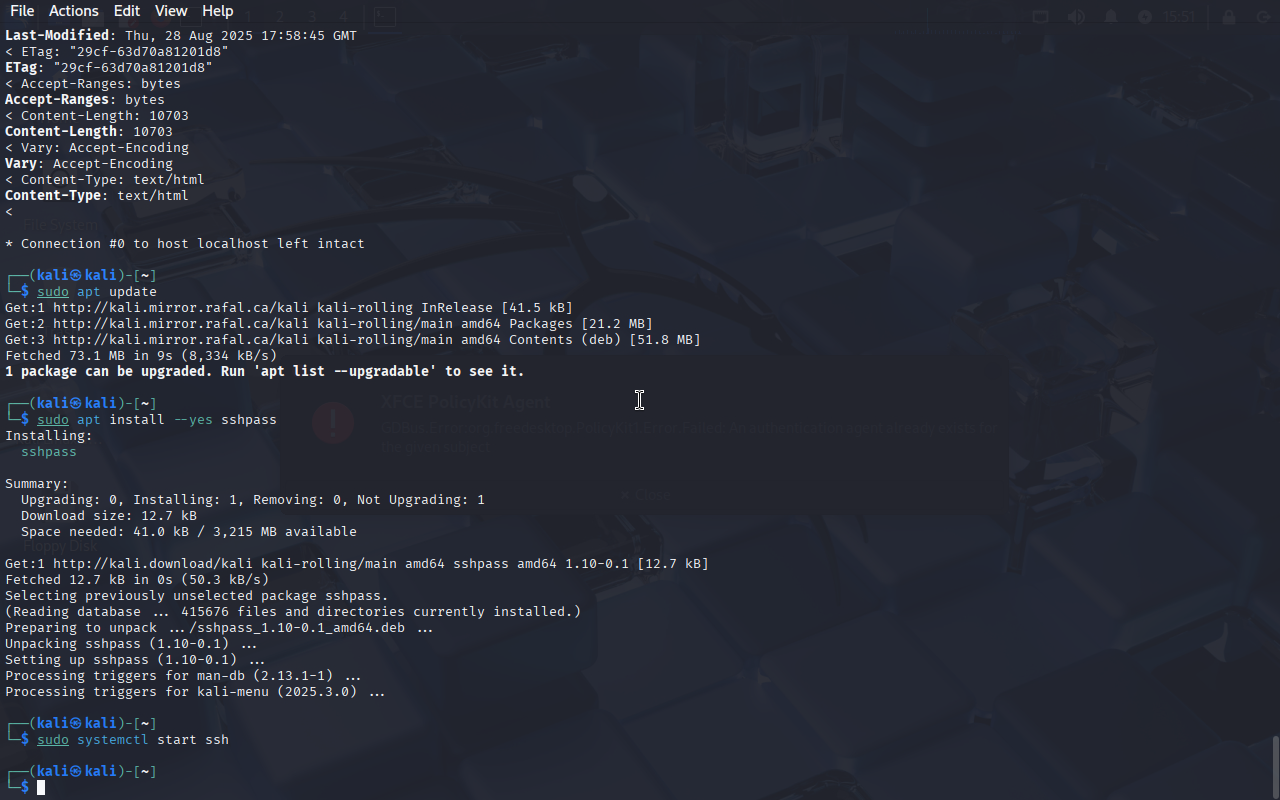Click the faint Close button of PolicyKit dialog
This screenshot has width=1280, height=800.
645,495
